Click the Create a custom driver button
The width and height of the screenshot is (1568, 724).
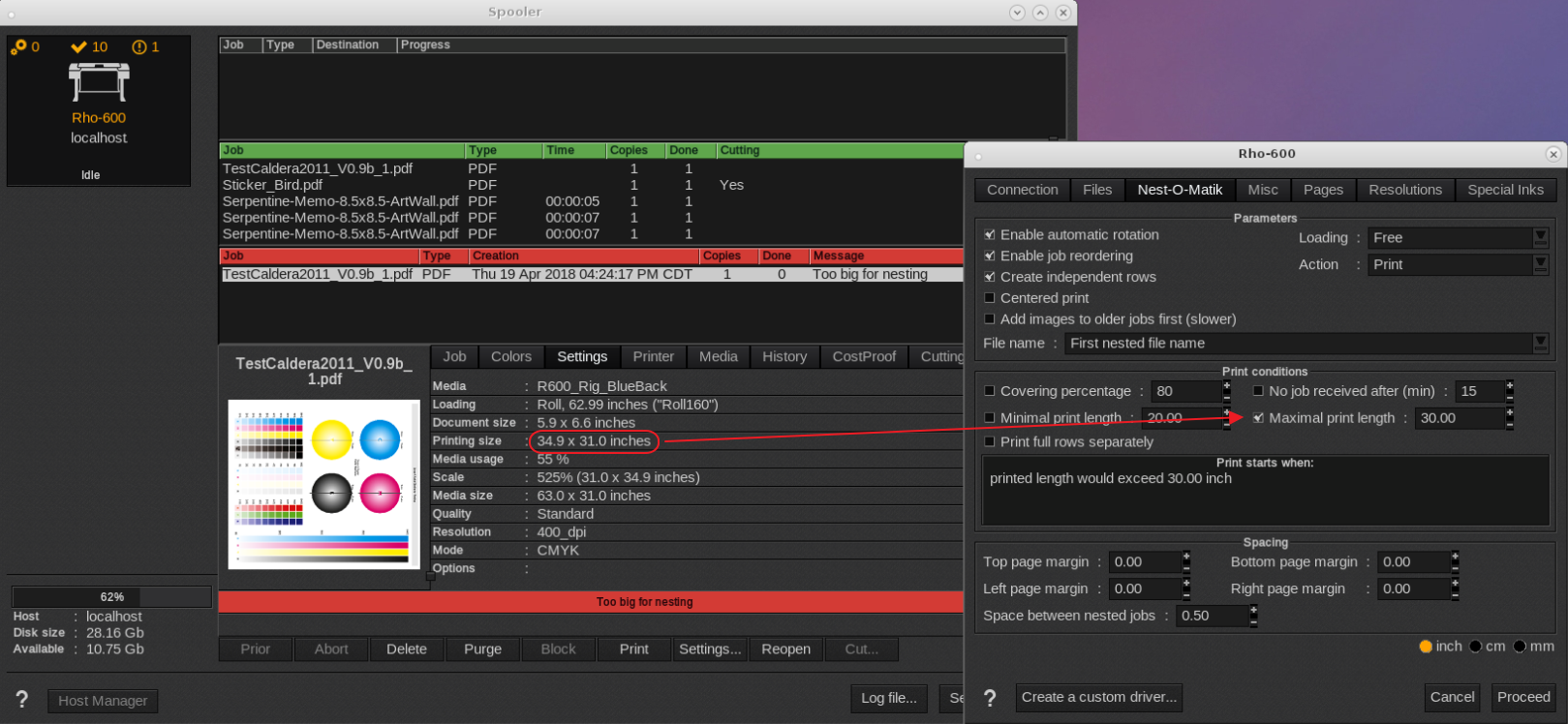1098,697
